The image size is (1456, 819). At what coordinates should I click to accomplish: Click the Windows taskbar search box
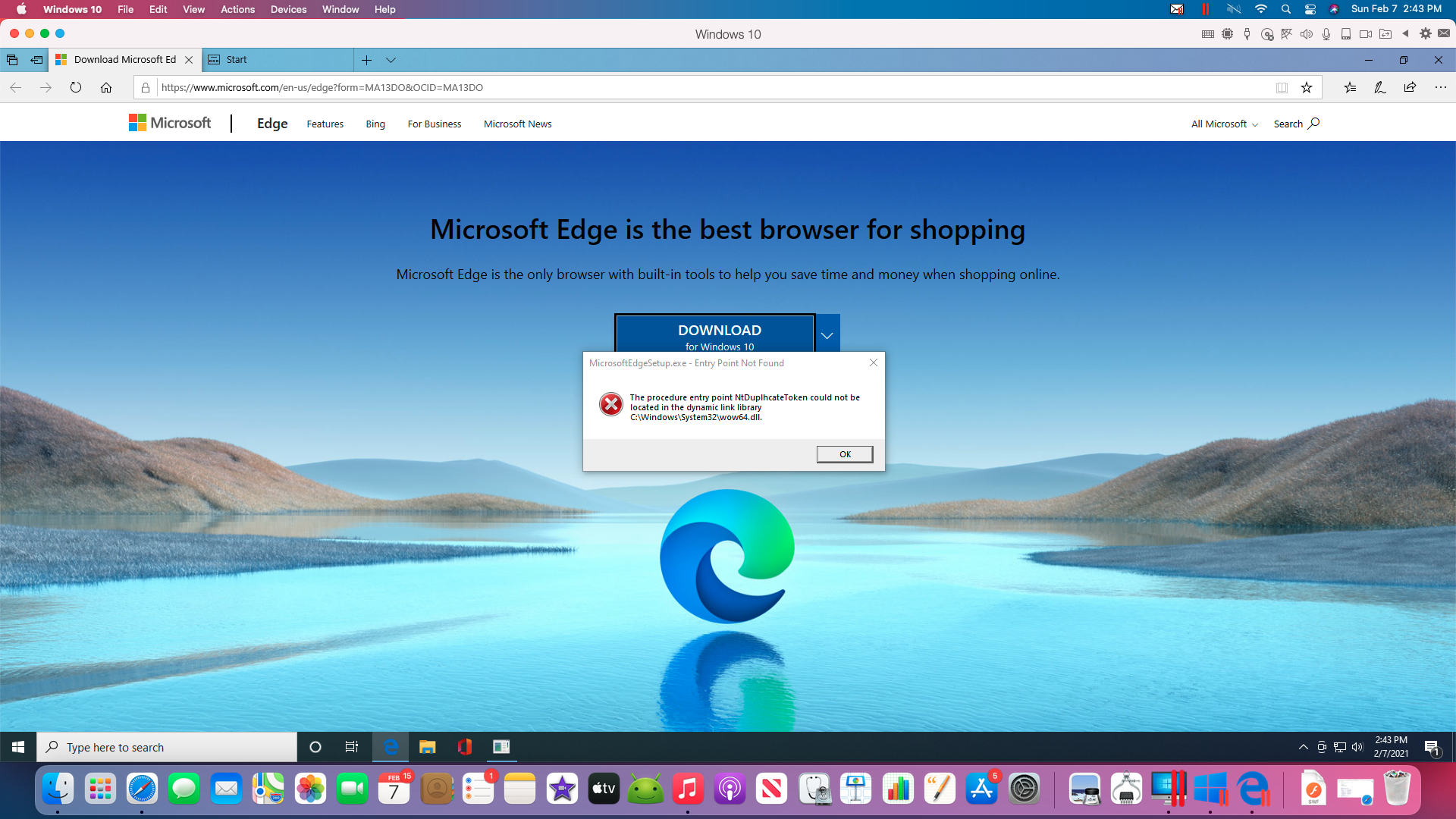point(167,747)
